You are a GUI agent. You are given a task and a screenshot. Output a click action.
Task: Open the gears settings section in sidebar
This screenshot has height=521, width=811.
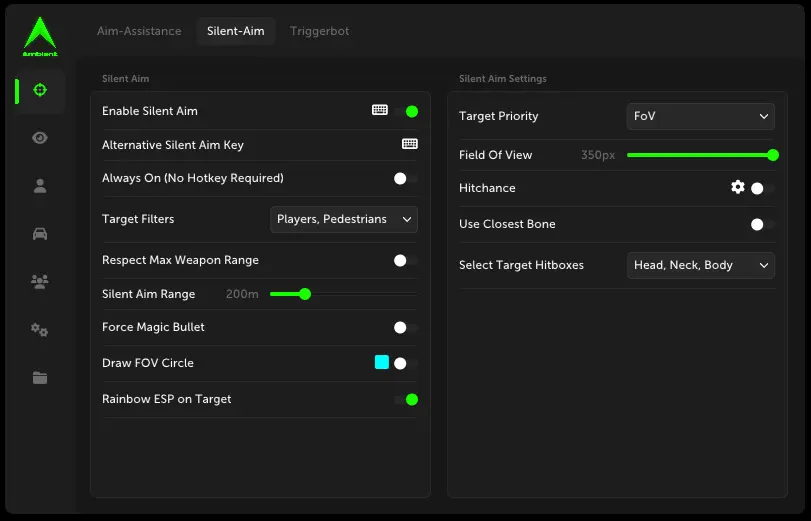[x=40, y=330]
